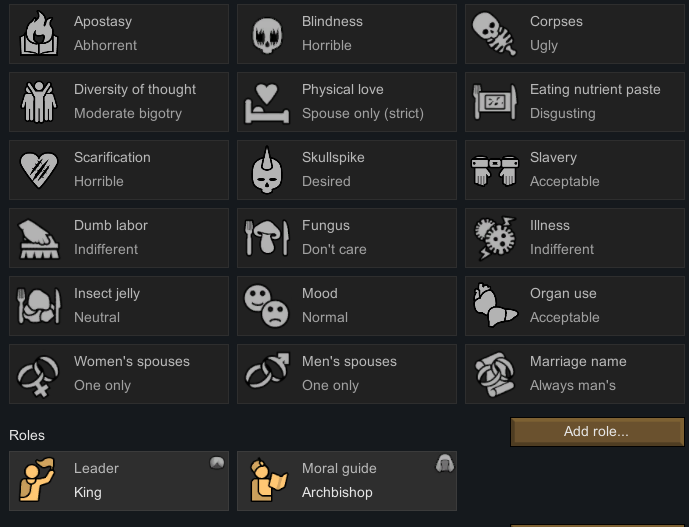
Task: Click the Eating nutrient paste precept
Action: [x=575, y=102]
